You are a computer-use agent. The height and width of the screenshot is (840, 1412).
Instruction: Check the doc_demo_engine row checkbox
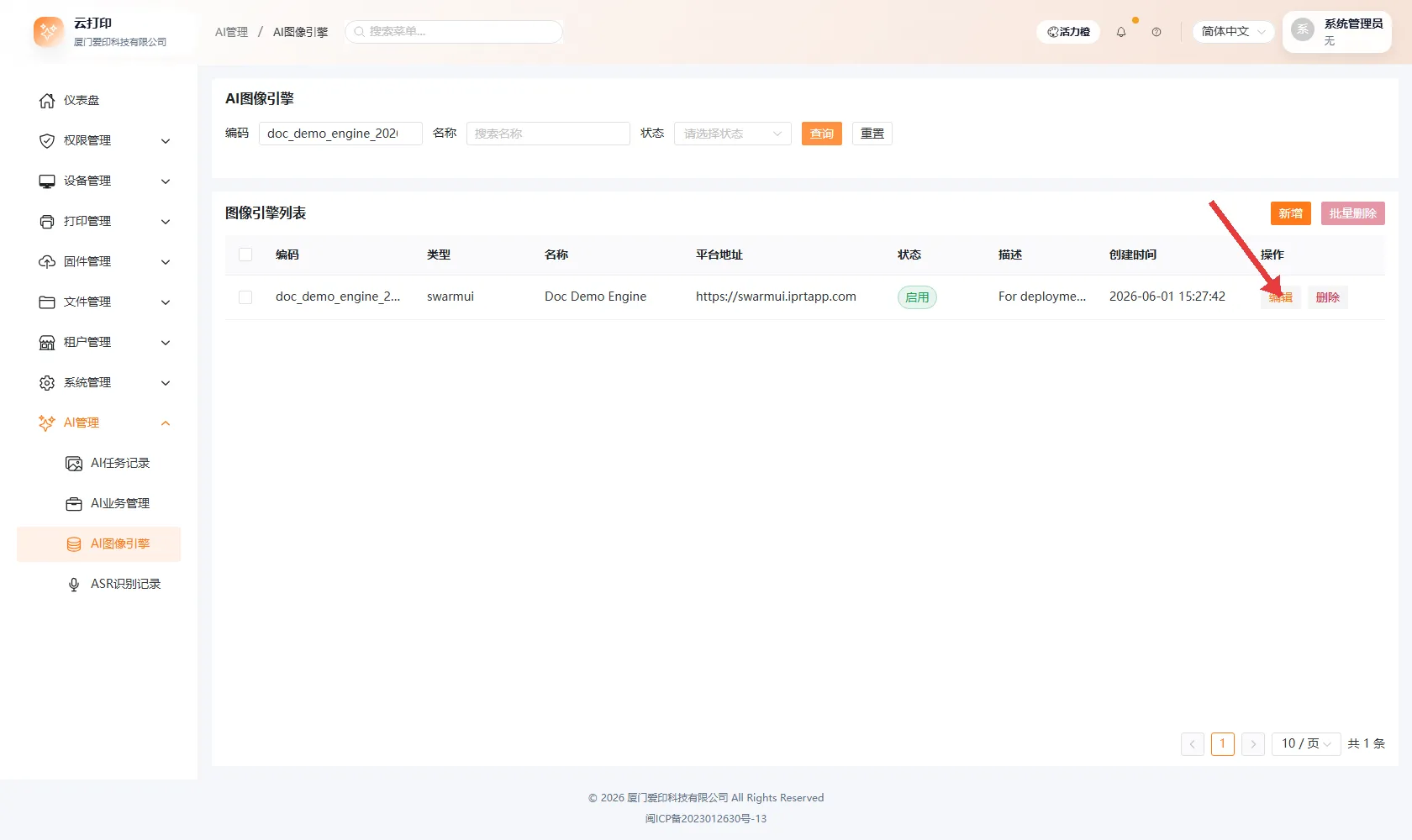(245, 297)
